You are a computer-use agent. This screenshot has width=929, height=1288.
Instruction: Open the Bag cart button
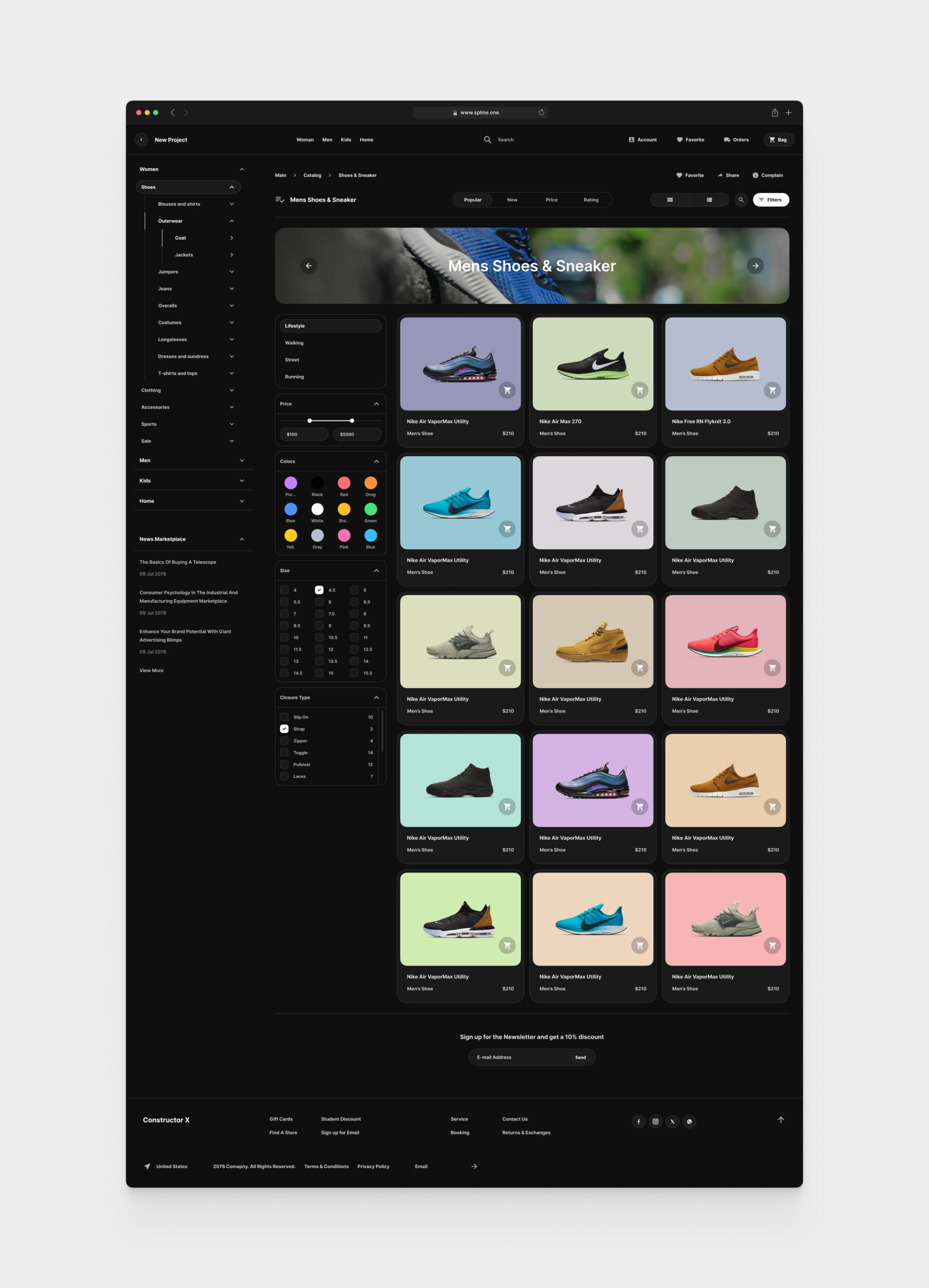(x=778, y=140)
